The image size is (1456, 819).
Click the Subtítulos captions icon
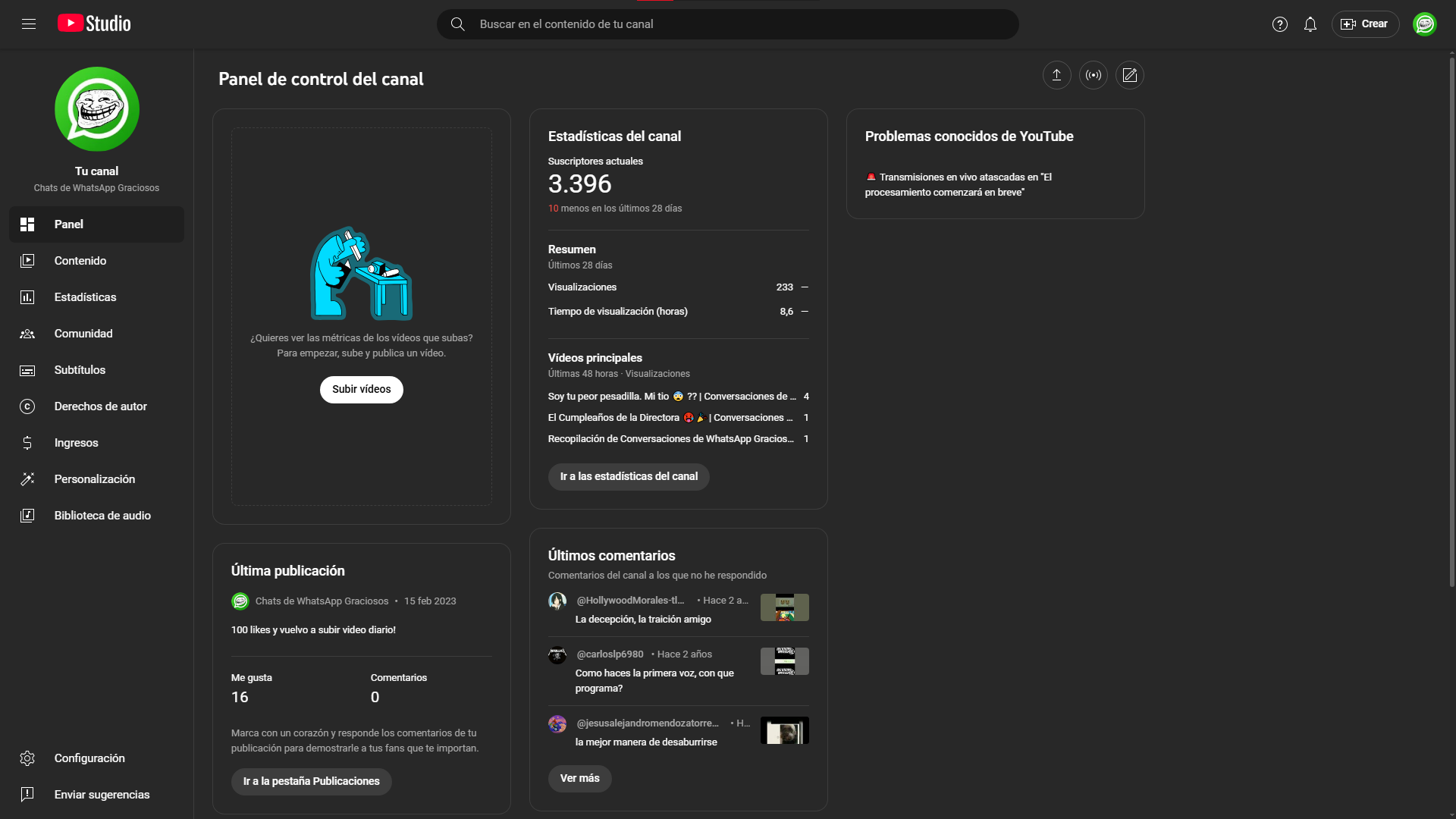click(x=27, y=370)
